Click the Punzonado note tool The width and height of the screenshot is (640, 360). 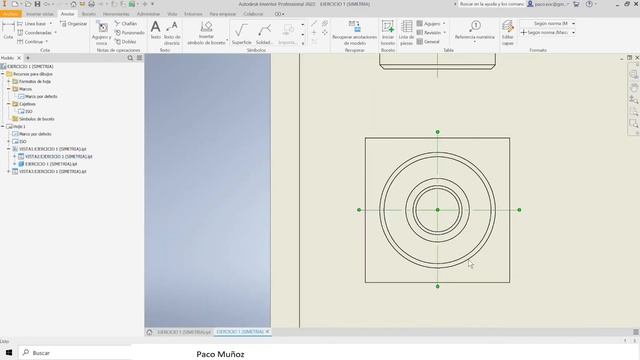(x=129, y=33)
